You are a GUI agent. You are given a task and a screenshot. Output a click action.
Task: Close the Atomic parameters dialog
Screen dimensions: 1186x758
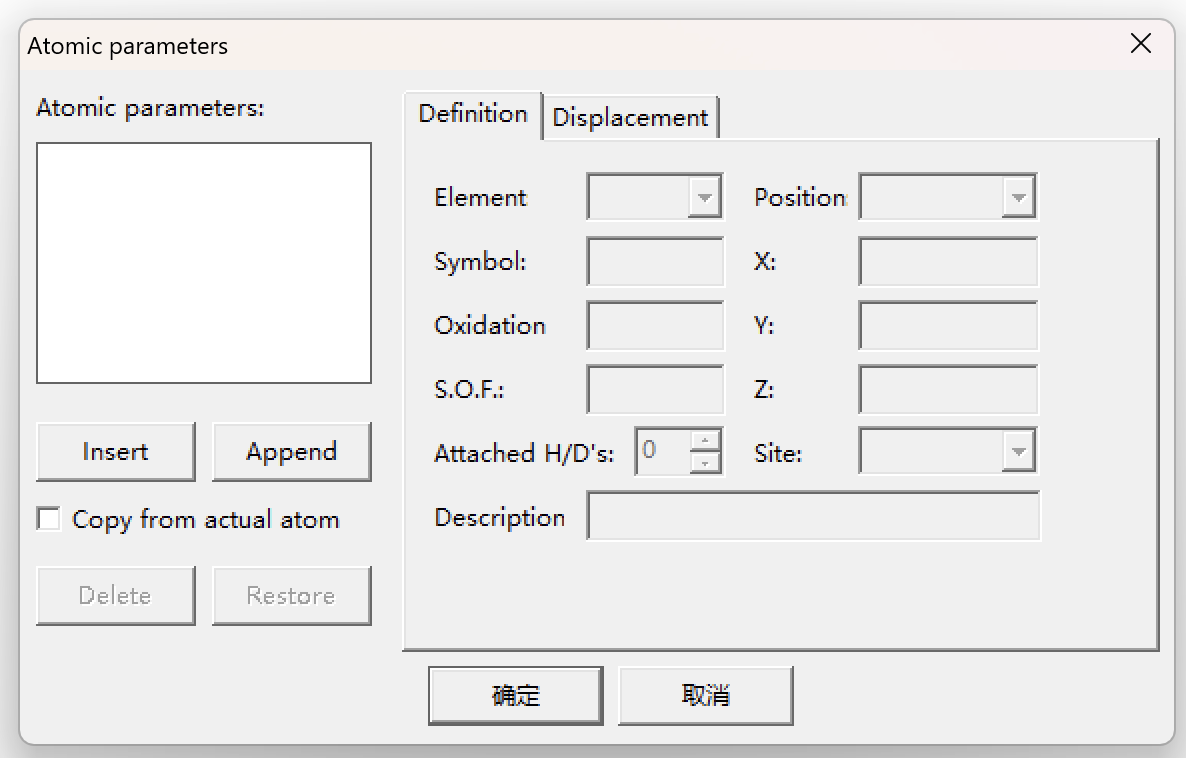click(x=1140, y=44)
